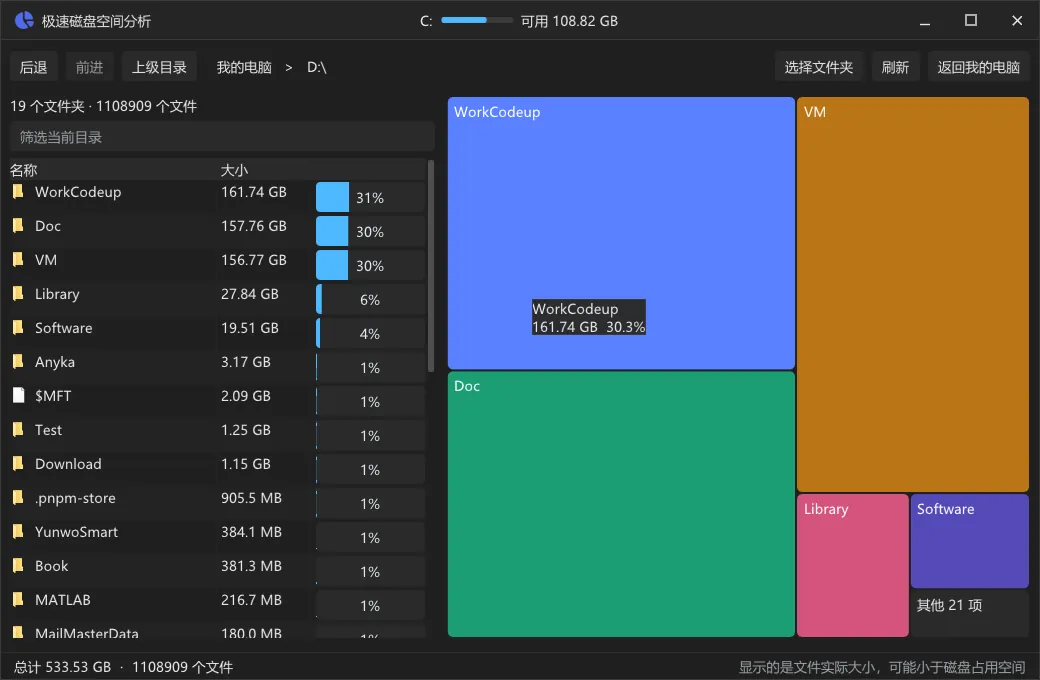Select the orange VM treemap block
The width and height of the screenshot is (1040, 680).
tap(913, 295)
